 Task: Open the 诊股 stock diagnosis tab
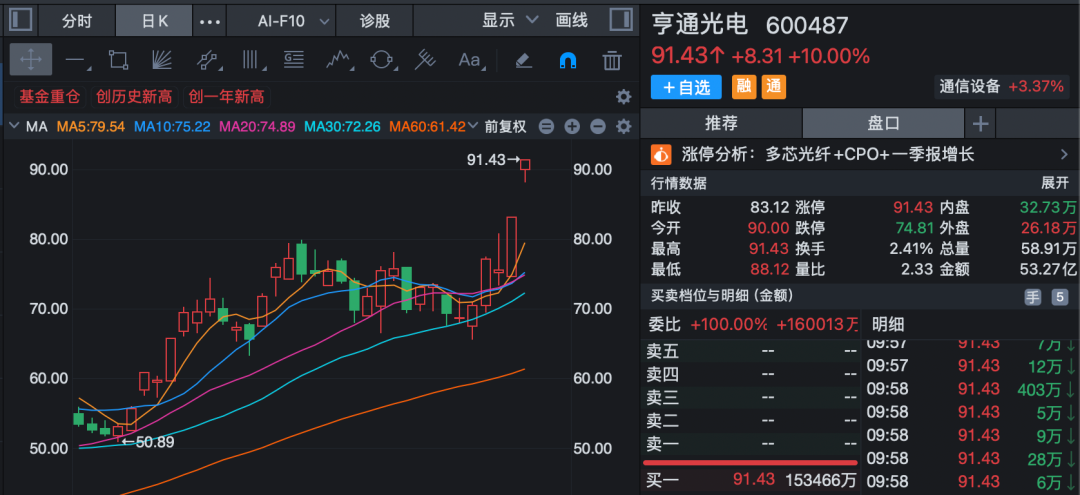click(375, 21)
